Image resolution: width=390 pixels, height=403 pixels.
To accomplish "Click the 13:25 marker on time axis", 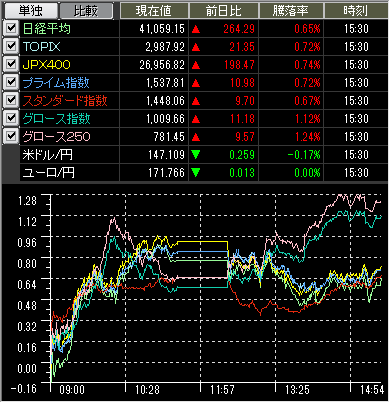I will [x=297, y=390].
